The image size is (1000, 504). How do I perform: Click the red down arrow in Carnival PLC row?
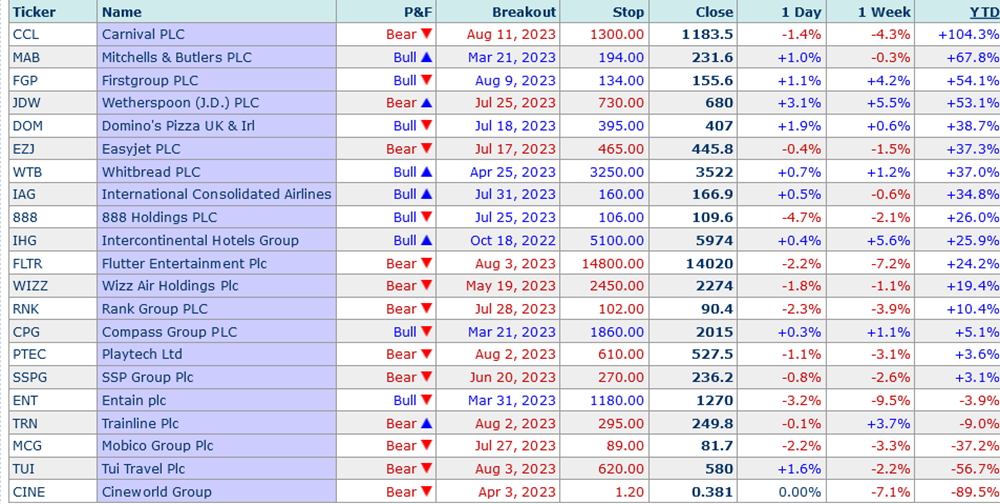tap(426, 34)
